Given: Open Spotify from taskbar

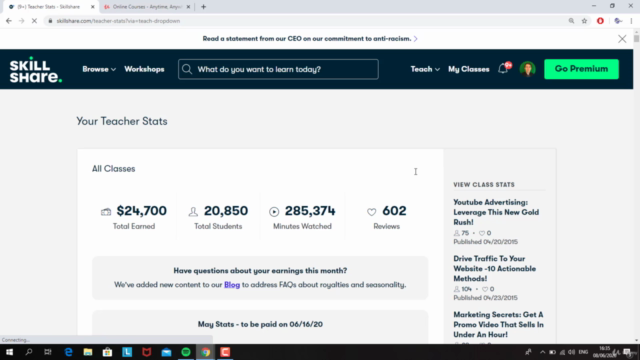Looking at the screenshot, I should point(186,352).
